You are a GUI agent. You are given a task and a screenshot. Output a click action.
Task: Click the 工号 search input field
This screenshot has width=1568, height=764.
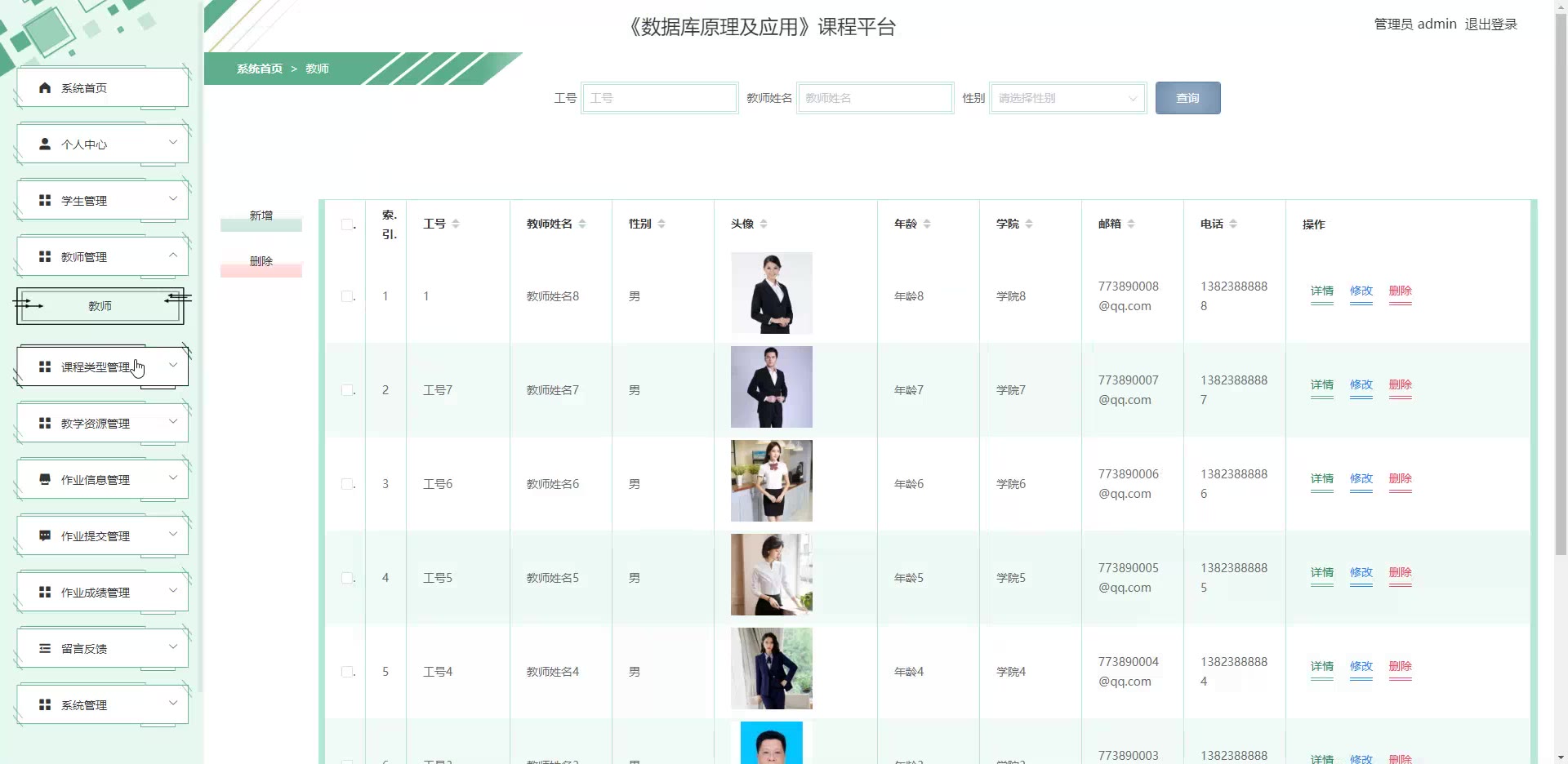660,98
